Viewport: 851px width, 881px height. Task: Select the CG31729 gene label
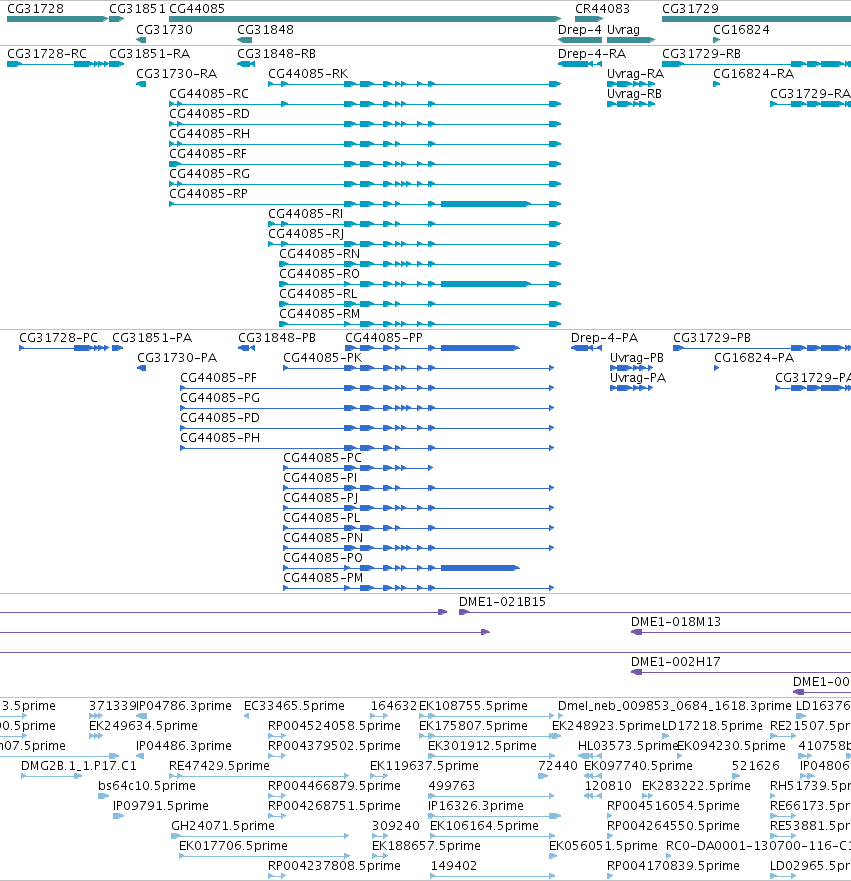pyautogui.click(x=690, y=8)
